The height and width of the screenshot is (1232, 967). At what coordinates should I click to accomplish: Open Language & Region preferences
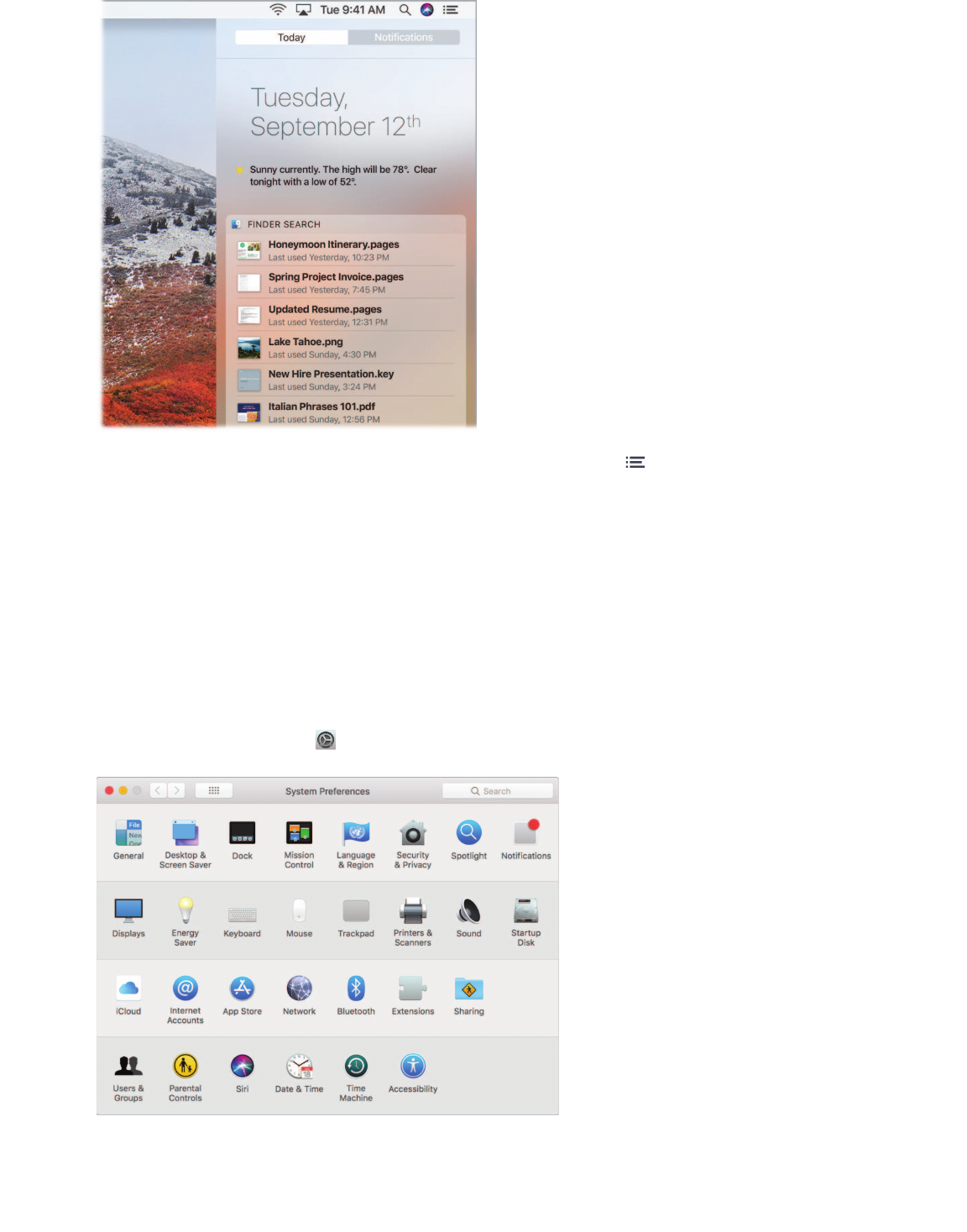tap(356, 844)
